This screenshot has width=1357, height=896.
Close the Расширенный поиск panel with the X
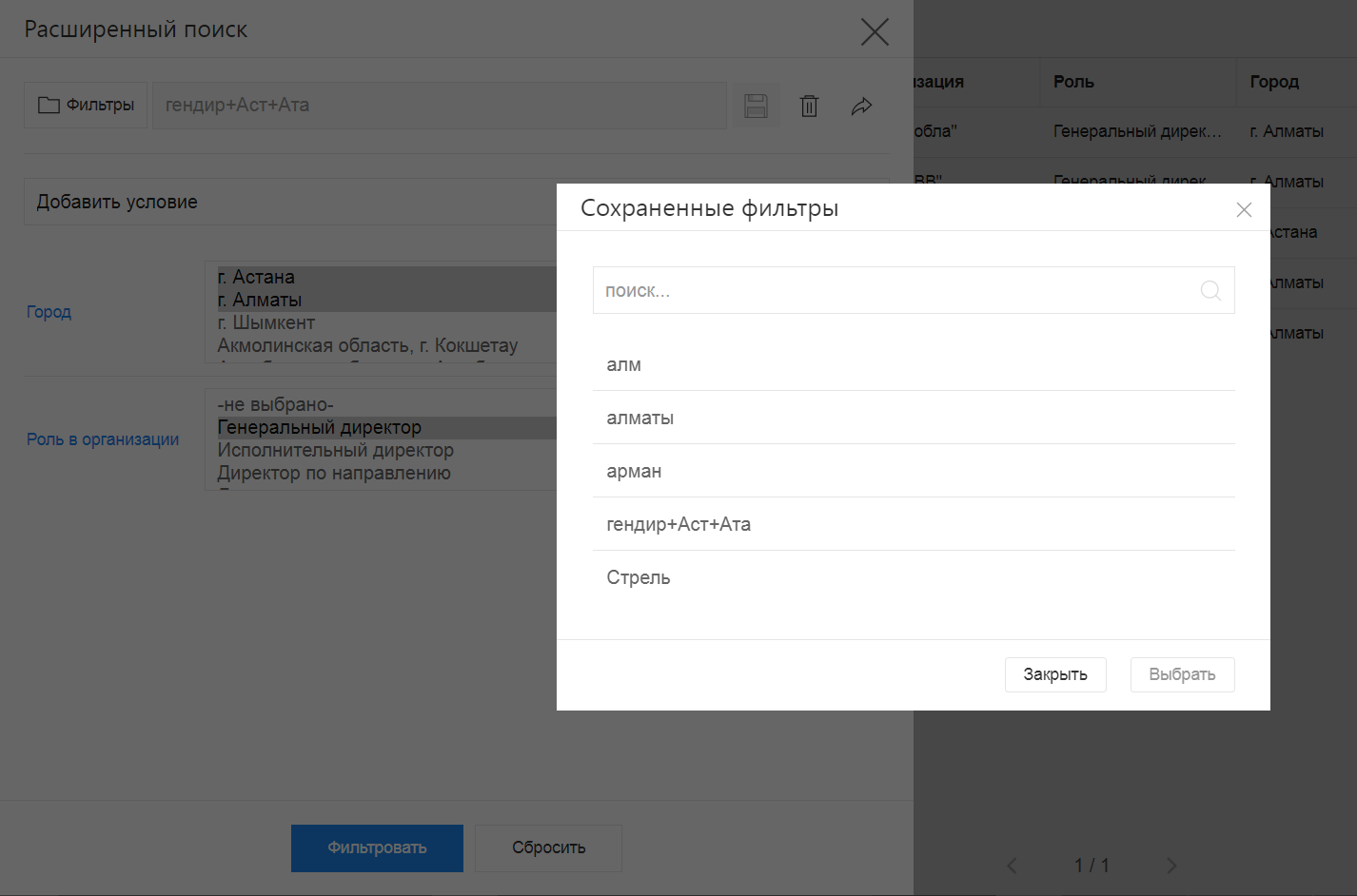(875, 31)
